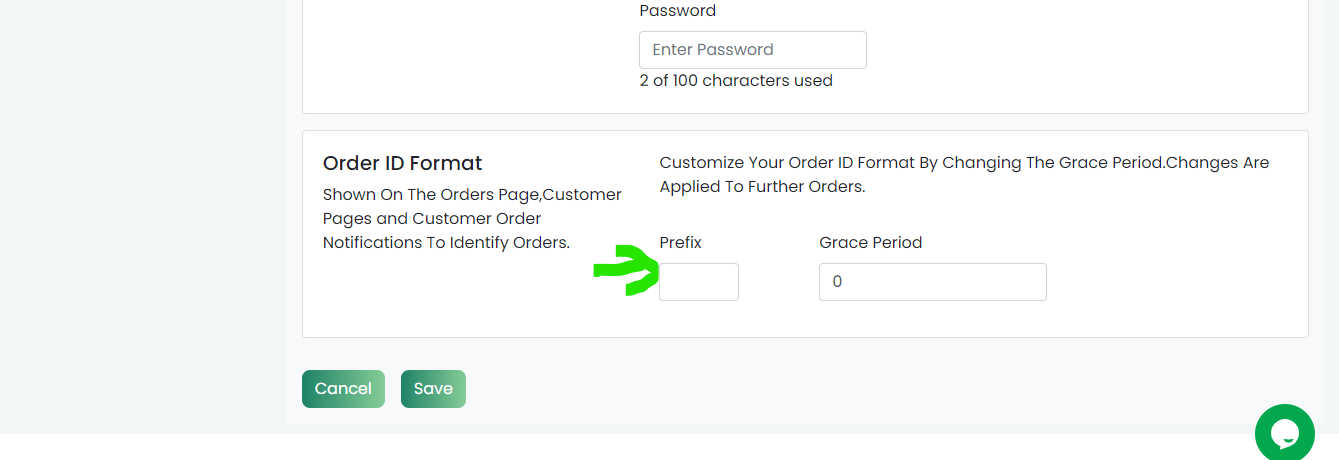Select the Prefix field label

tap(681, 242)
